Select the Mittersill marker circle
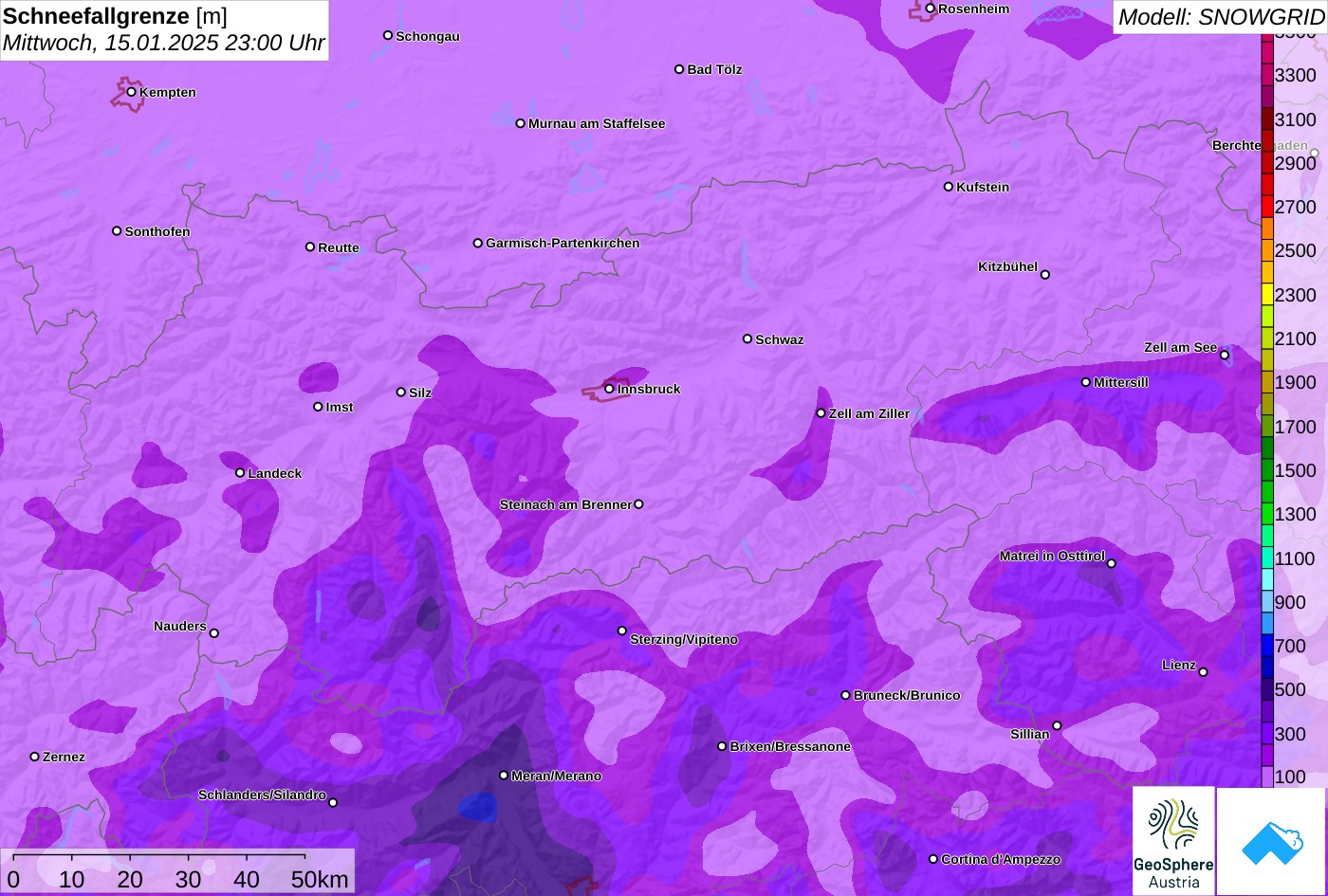Image resolution: width=1328 pixels, height=896 pixels. pyautogui.click(x=1086, y=382)
